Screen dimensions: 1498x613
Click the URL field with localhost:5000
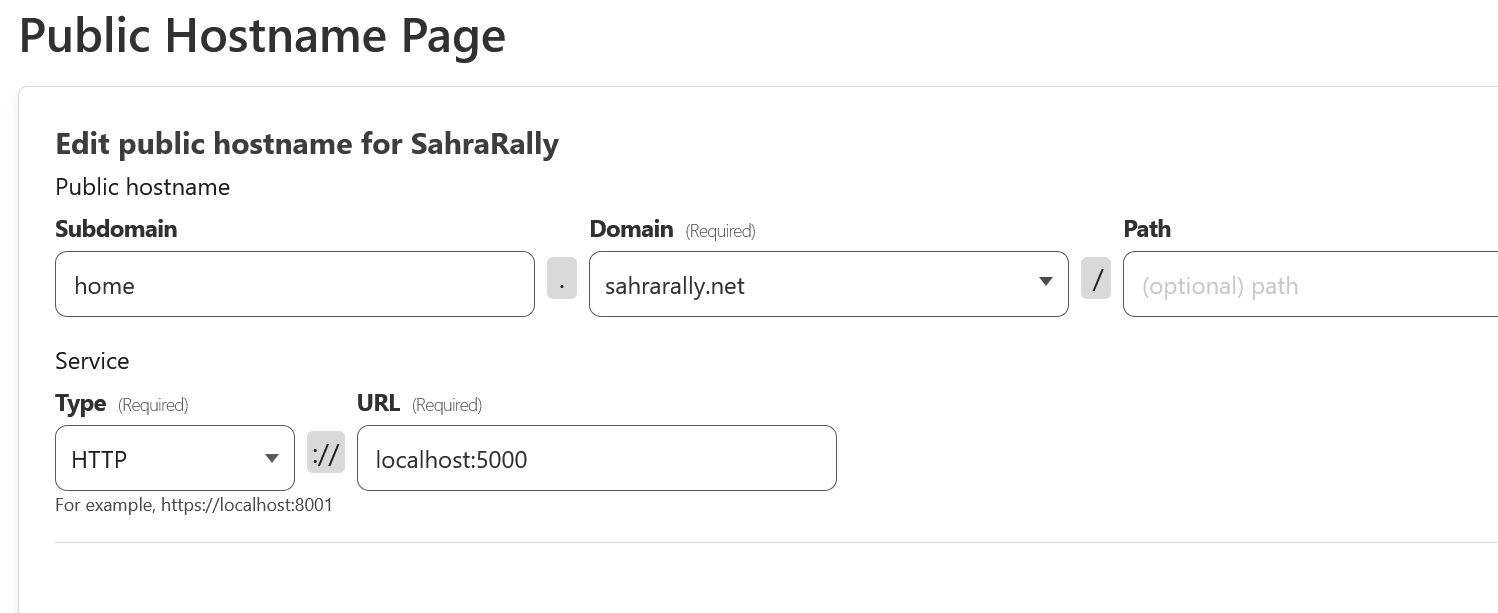pyautogui.click(x=596, y=459)
